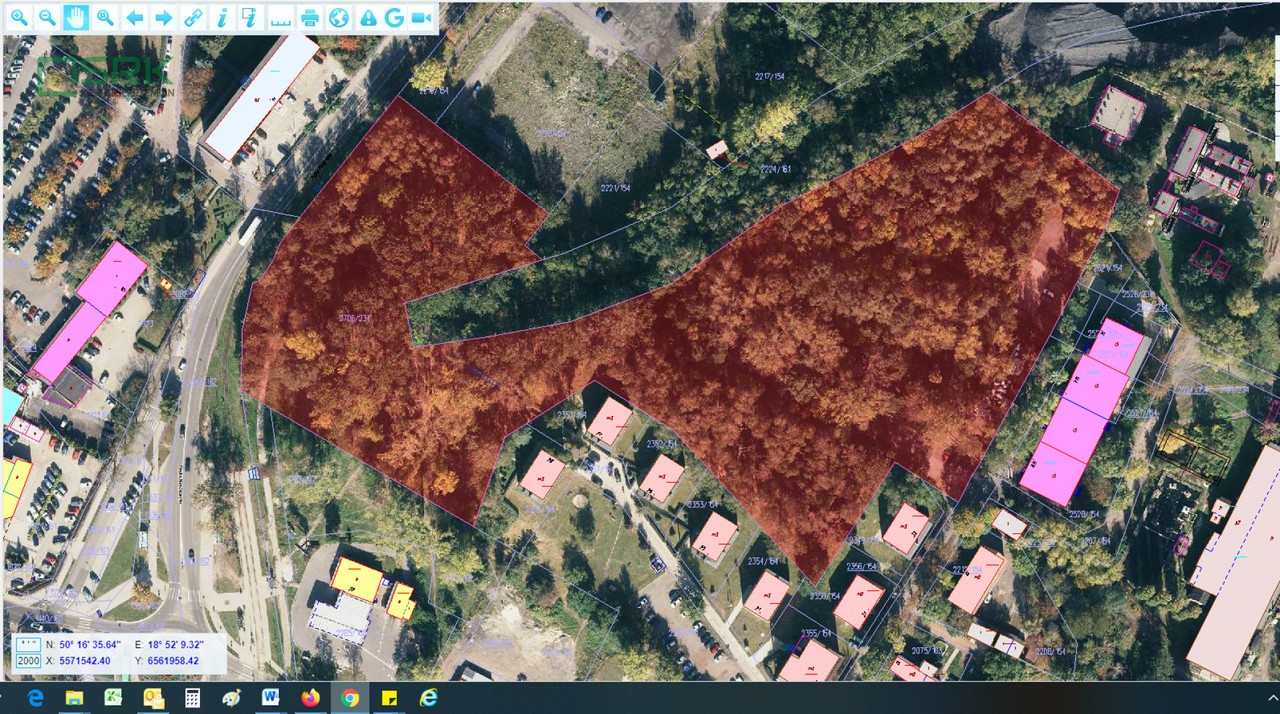Open Firefox from taskbar

coord(310,697)
